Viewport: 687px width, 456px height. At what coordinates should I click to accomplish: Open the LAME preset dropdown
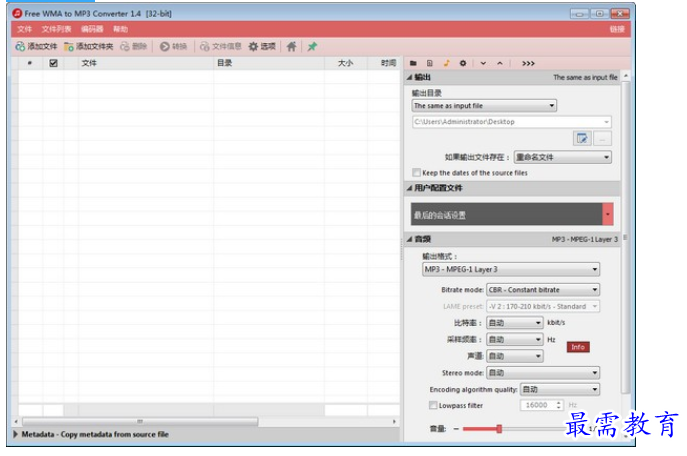pos(543,306)
